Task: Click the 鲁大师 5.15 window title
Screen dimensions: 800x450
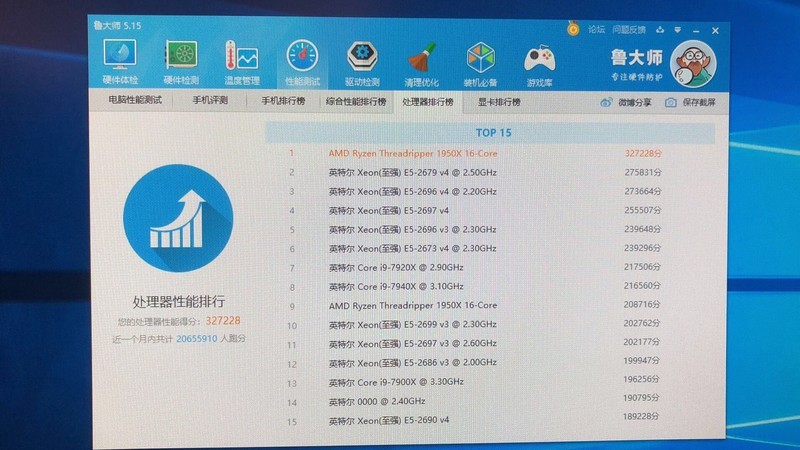Action: point(117,25)
